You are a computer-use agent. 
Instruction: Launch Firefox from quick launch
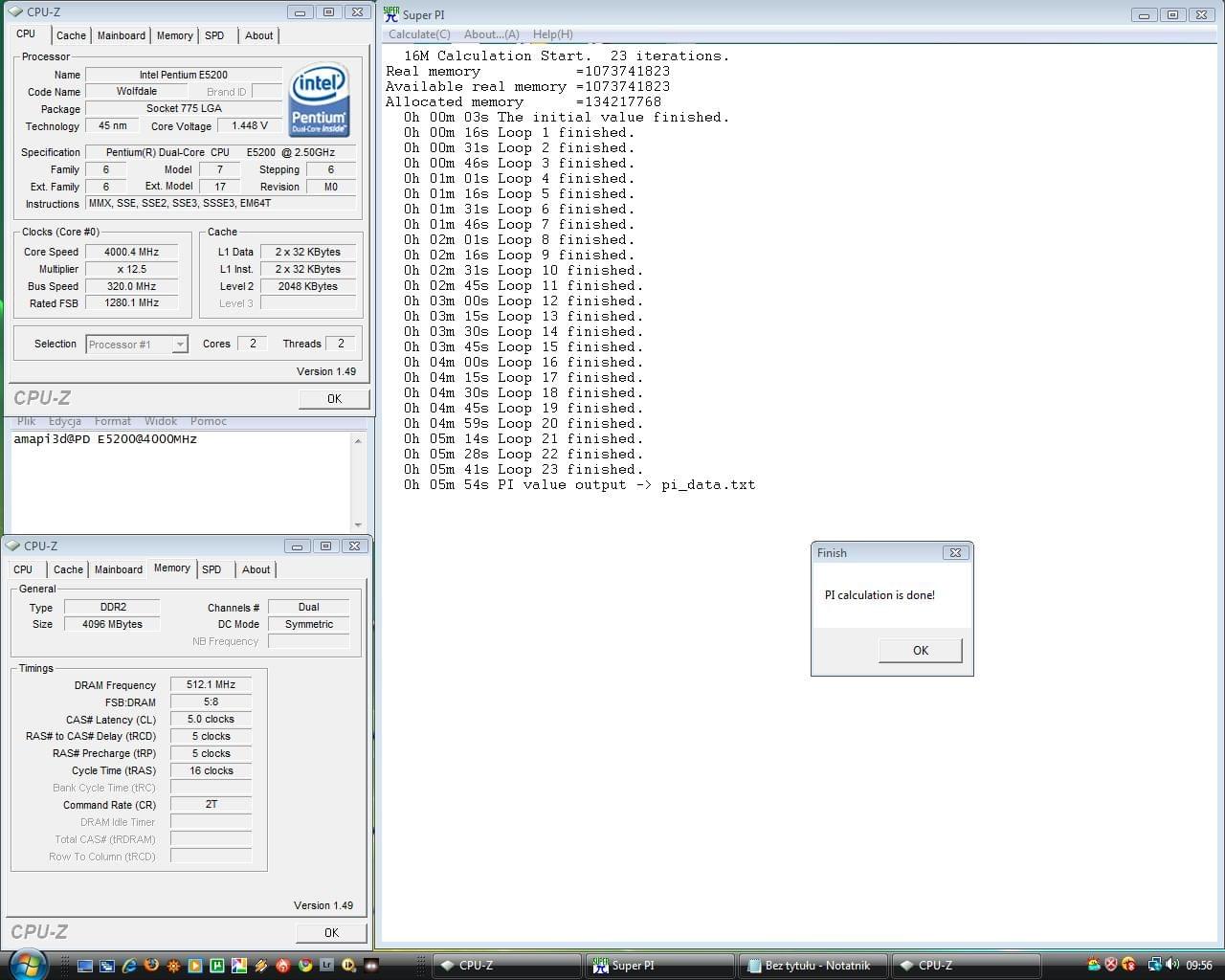(x=151, y=965)
